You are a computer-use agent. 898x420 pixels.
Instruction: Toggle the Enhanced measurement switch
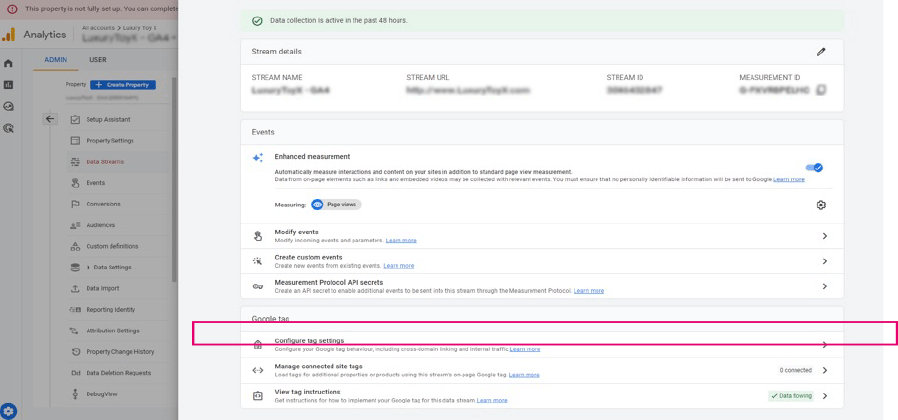(814, 168)
